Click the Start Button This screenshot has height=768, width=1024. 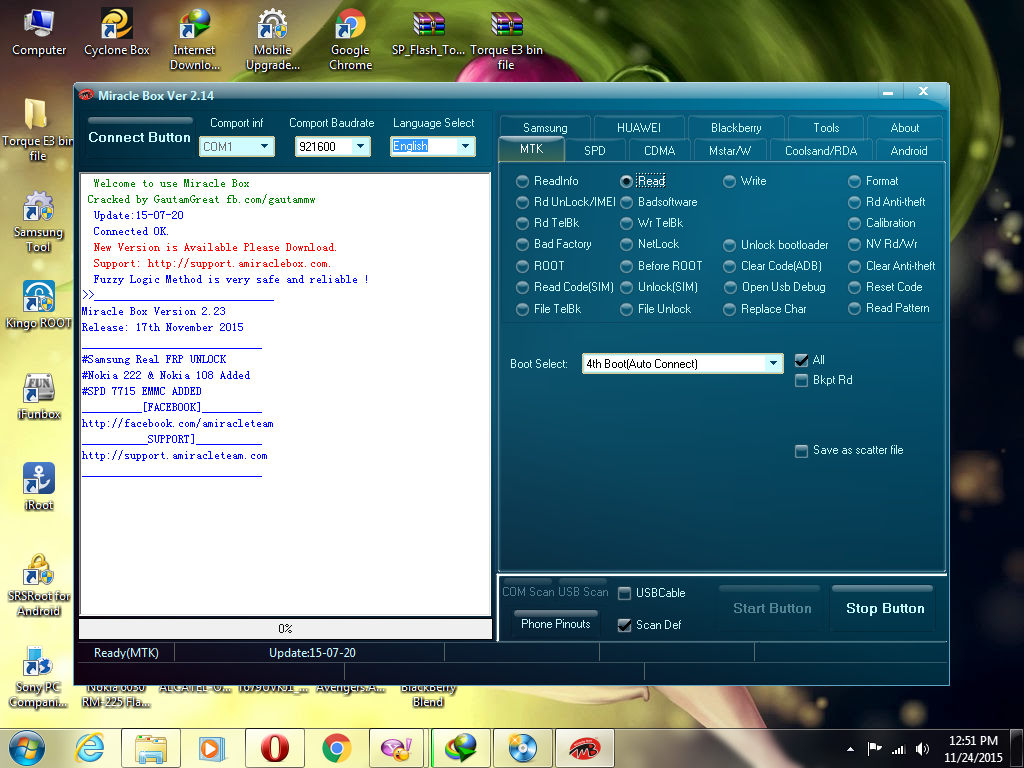tap(772, 608)
